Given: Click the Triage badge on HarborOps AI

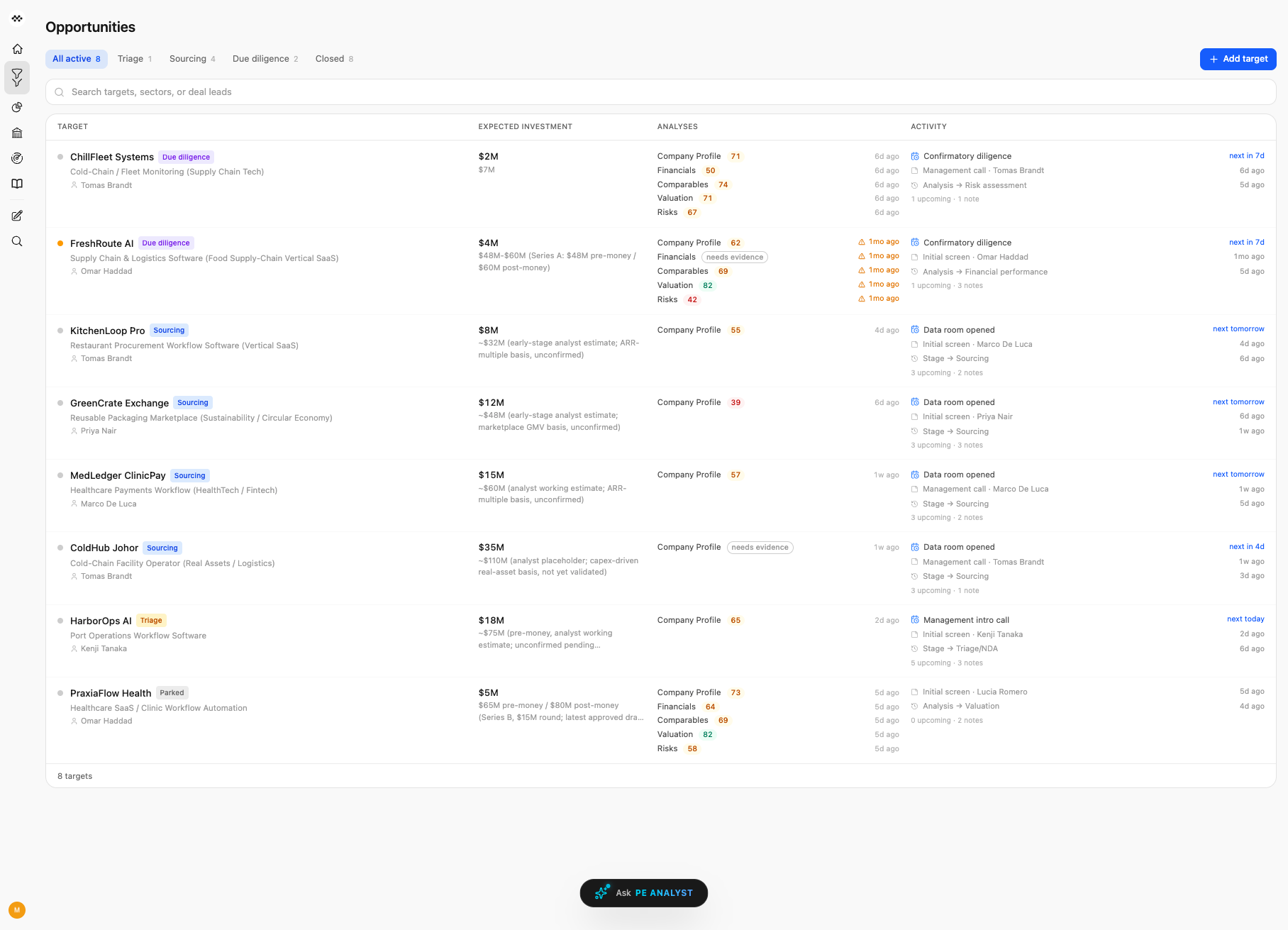Looking at the screenshot, I should click(151, 621).
